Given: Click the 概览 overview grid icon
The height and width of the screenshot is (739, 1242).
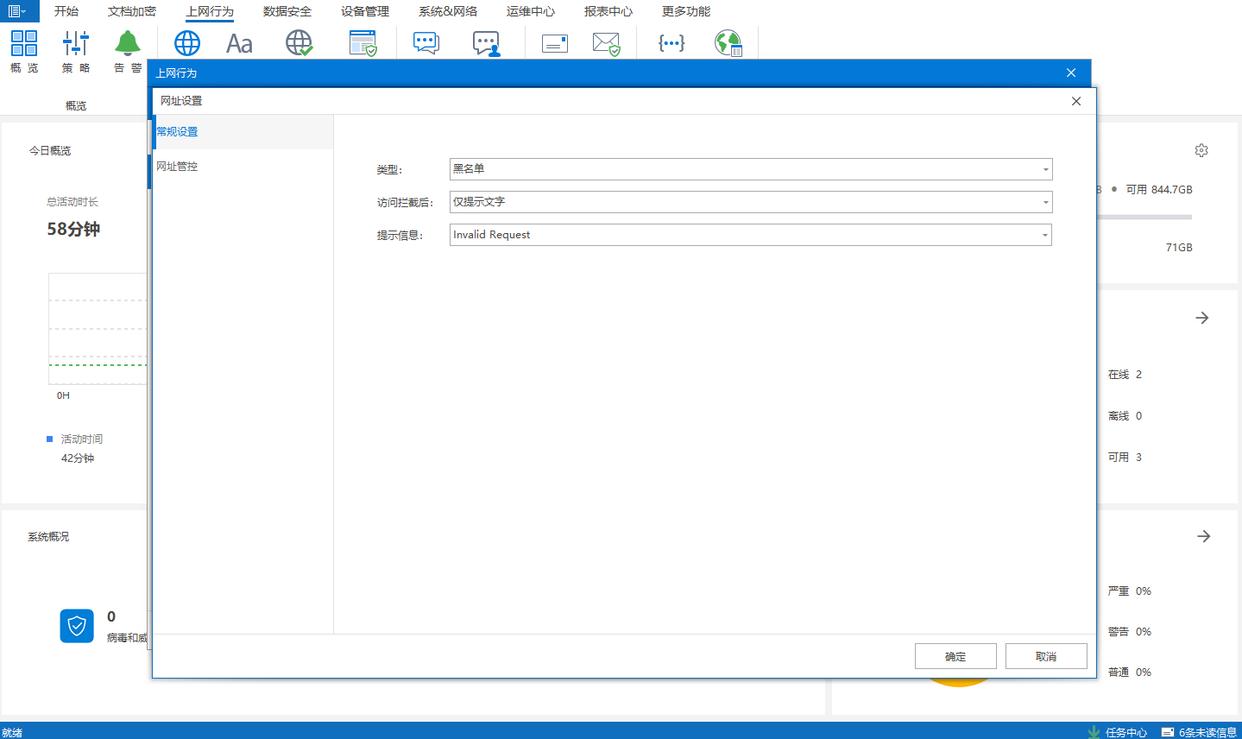Looking at the screenshot, I should coord(24,44).
